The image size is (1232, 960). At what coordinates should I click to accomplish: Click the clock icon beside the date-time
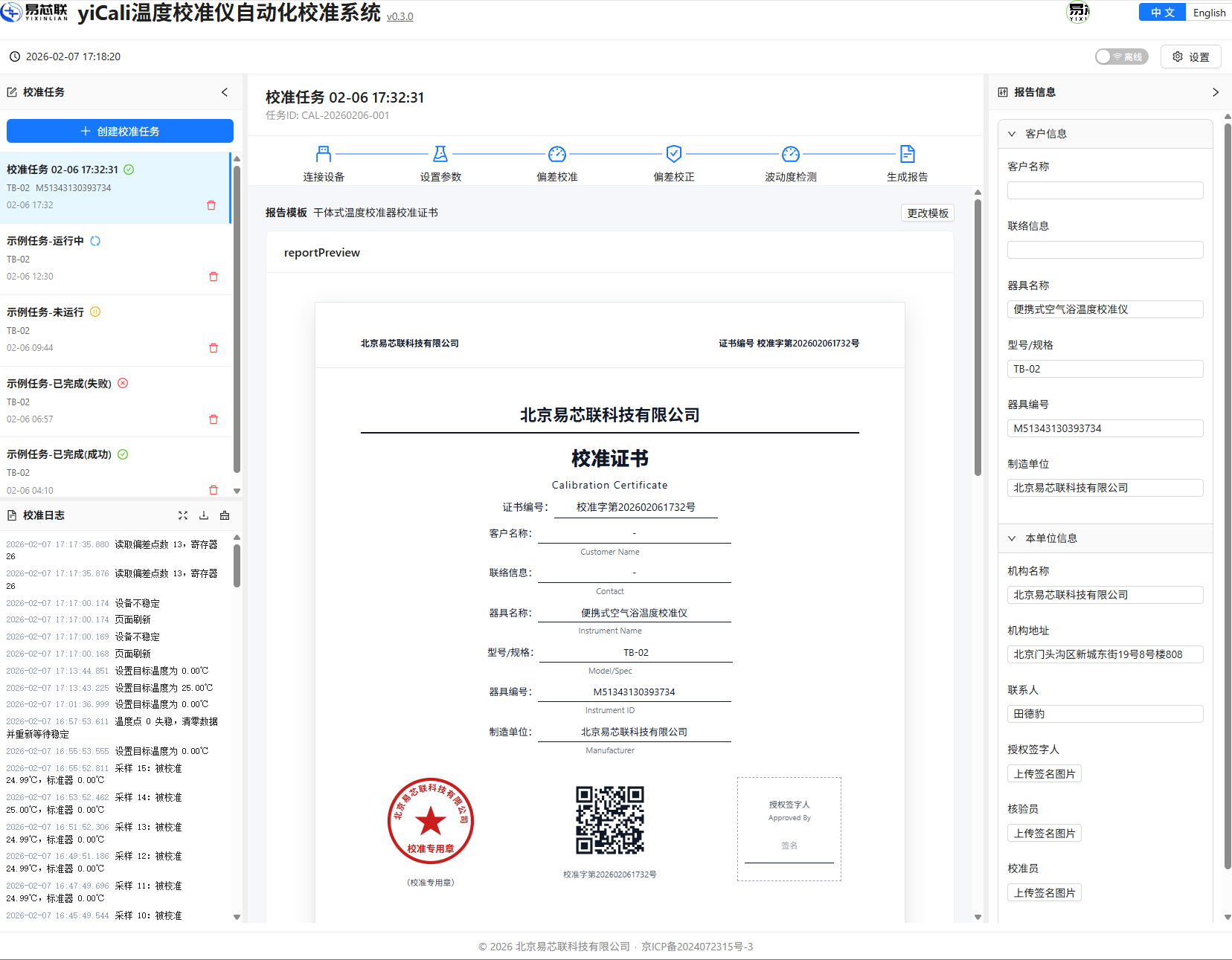[x=15, y=57]
